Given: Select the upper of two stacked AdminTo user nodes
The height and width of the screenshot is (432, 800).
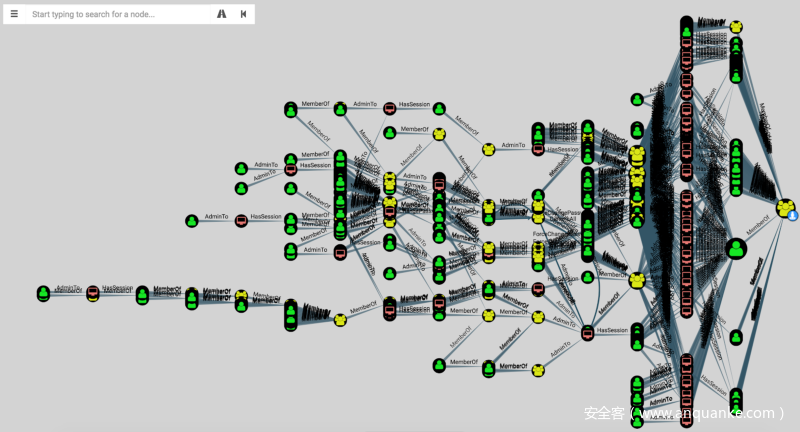Looking at the screenshot, I should (241, 168).
